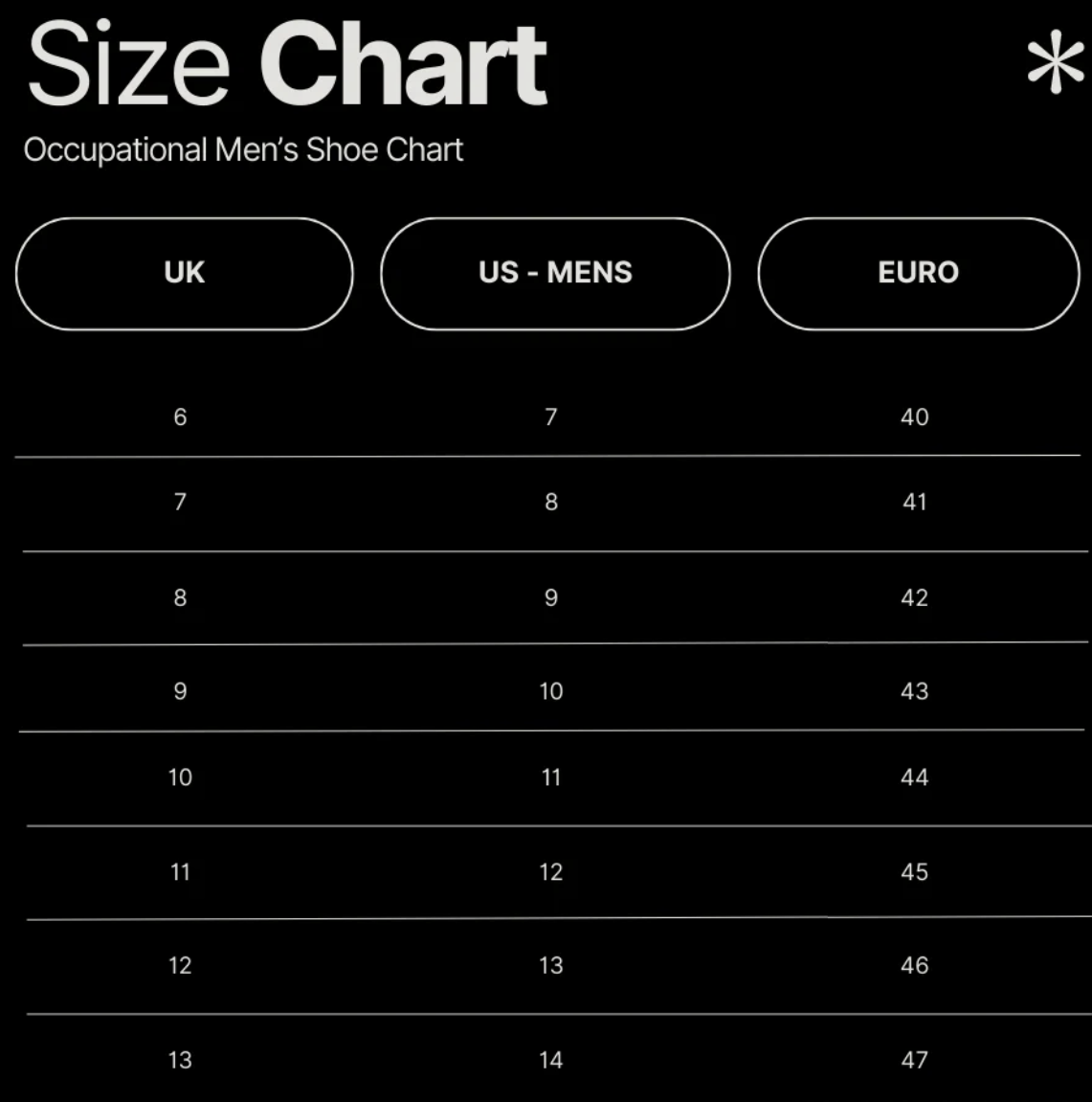
Task: Select Euro size 41 value
Action: 914,502
